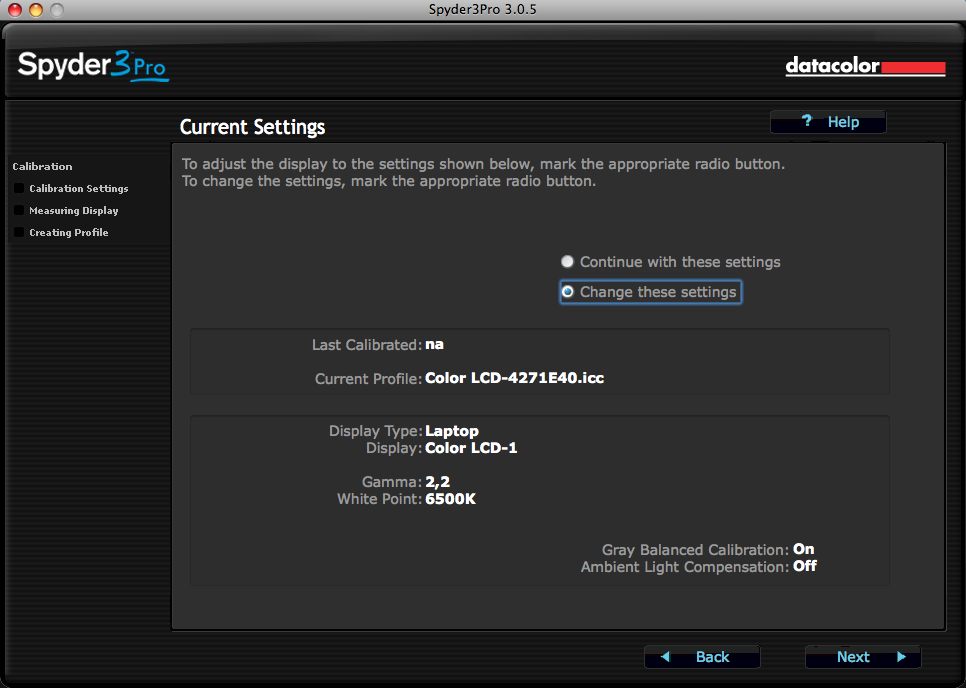
Task: Click the Spyder3Pro 3.0.5 window title bar
Action: [x=483, y=10]
